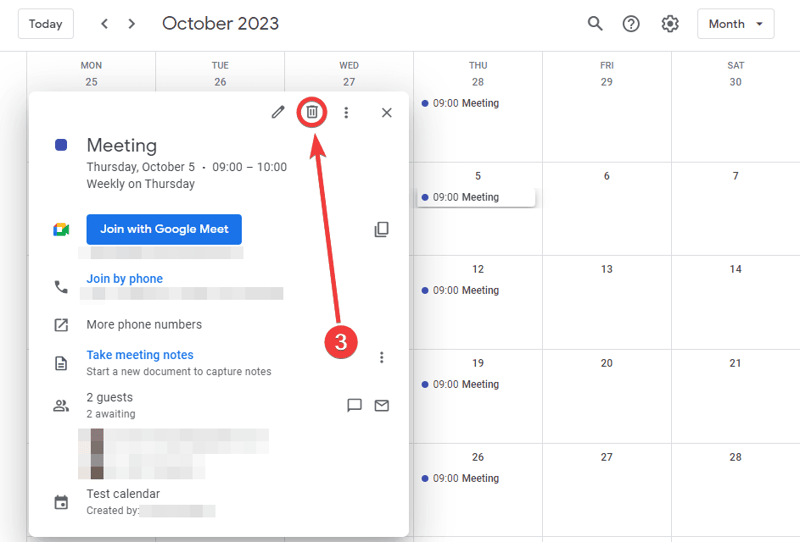
Task: Go to next month with right chevron
Action: [132, 24]
